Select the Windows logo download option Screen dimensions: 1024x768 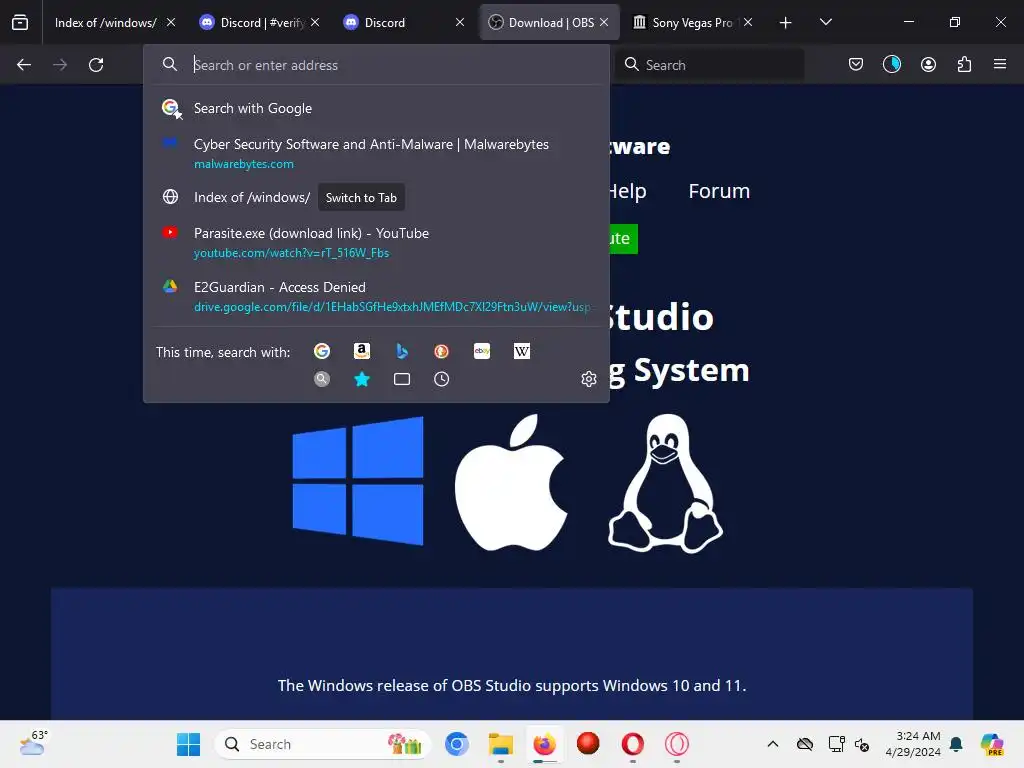pos(358,481)
